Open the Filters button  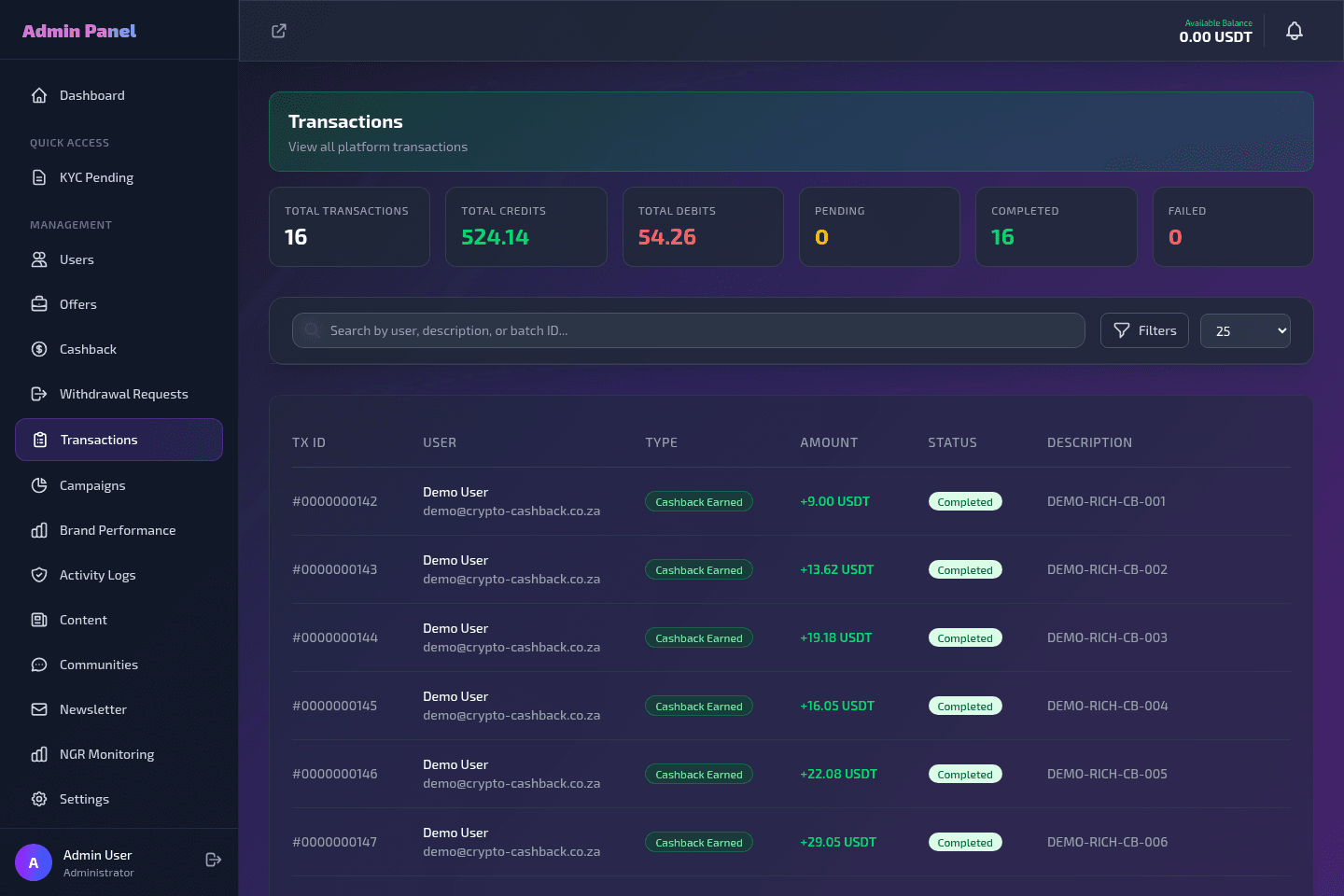(x=1144, y=330)
